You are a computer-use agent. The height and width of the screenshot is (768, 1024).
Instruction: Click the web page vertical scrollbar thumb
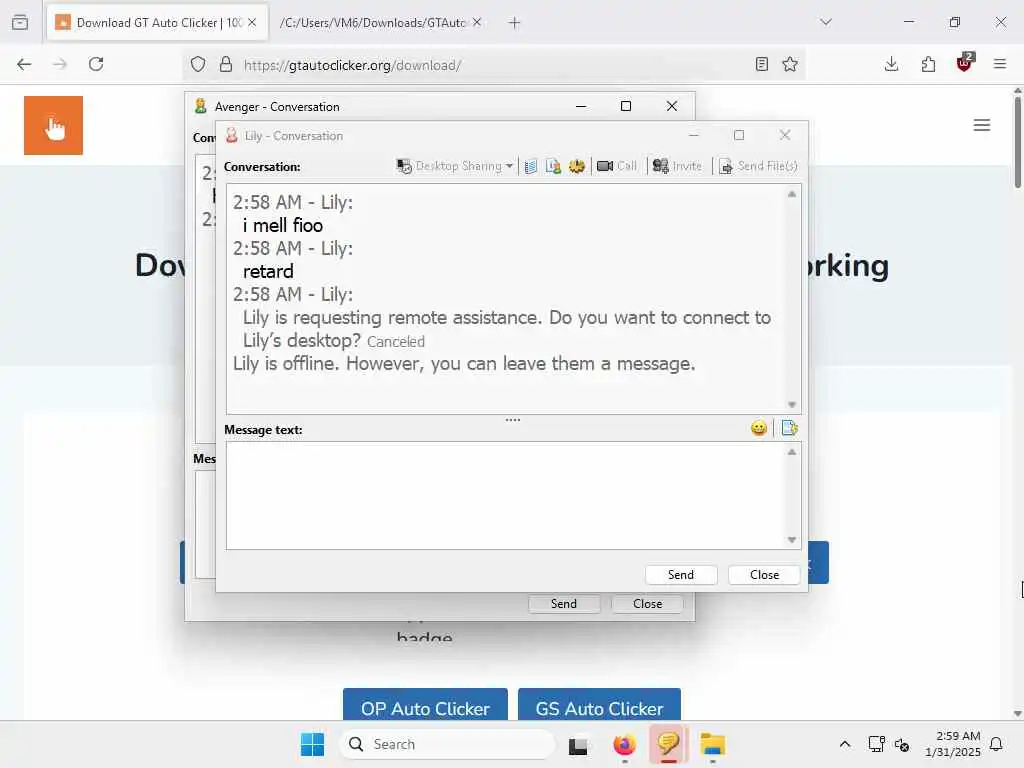[x=1017, y=142]
